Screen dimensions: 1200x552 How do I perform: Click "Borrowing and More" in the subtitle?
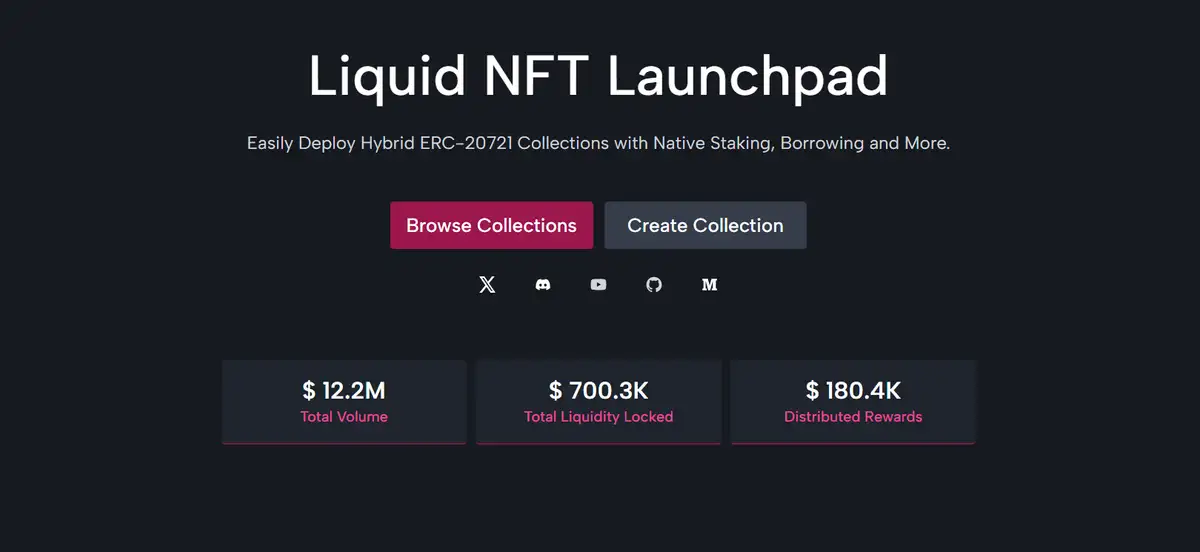[x=864, y=143]
